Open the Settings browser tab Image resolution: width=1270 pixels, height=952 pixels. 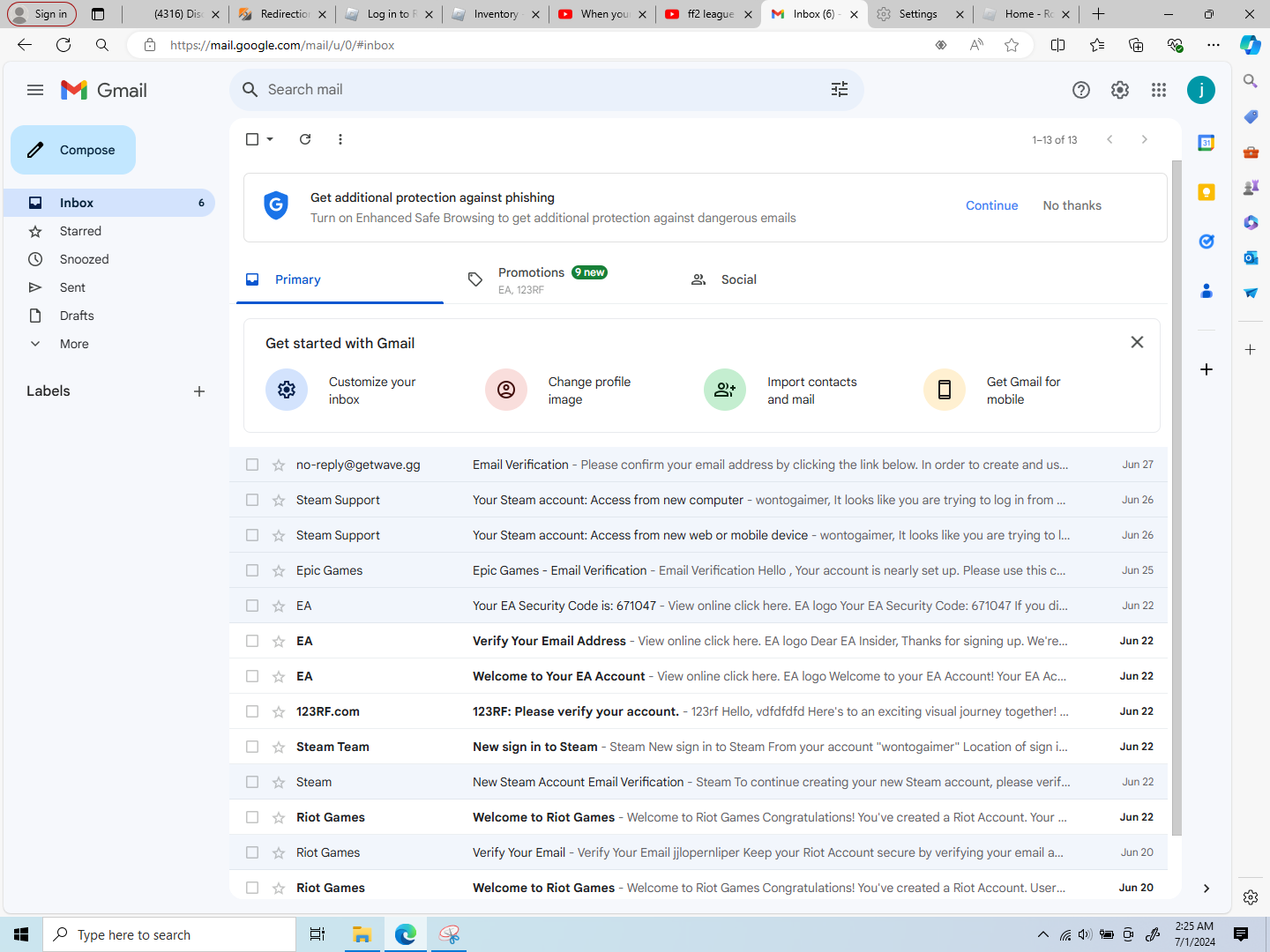pos(920,14)
